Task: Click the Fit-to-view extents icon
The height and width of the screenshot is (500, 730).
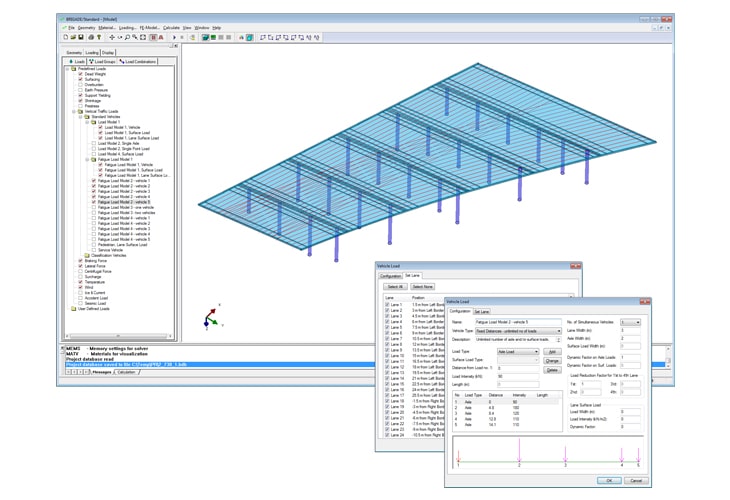Action: coord(143,37)
